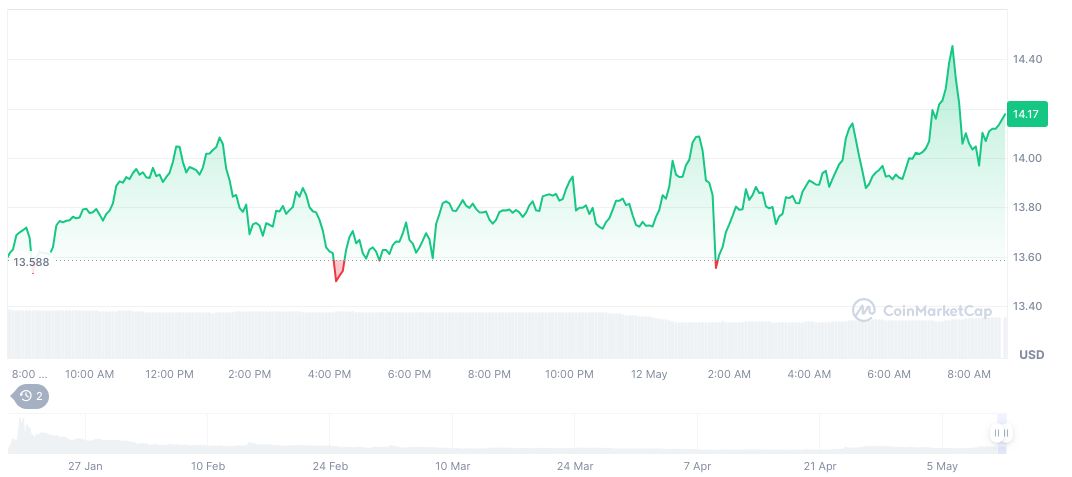Click the highest price peak on chart

(951, 47)
